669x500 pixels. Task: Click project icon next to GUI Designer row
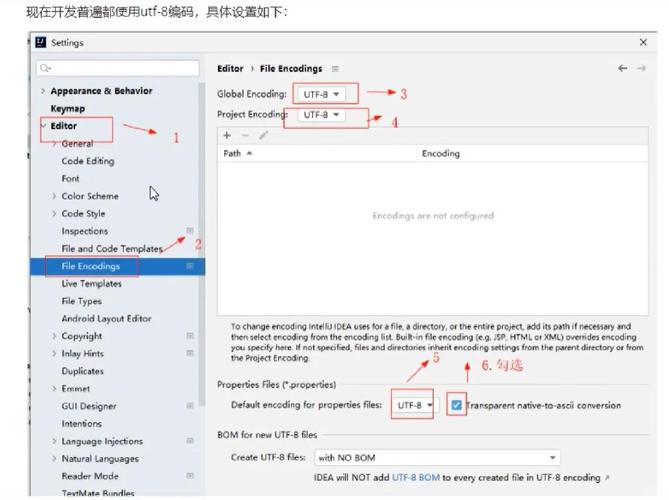pyautogui.click(x=190, y=406)
